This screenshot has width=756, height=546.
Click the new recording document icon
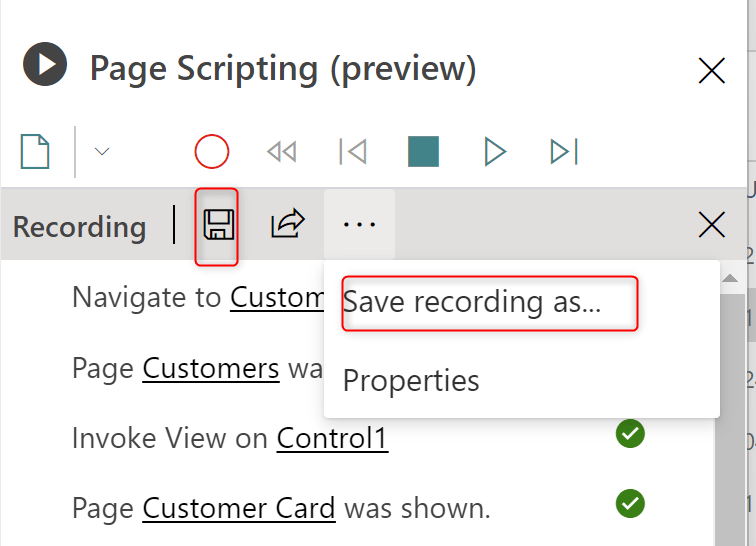point(36,152)
